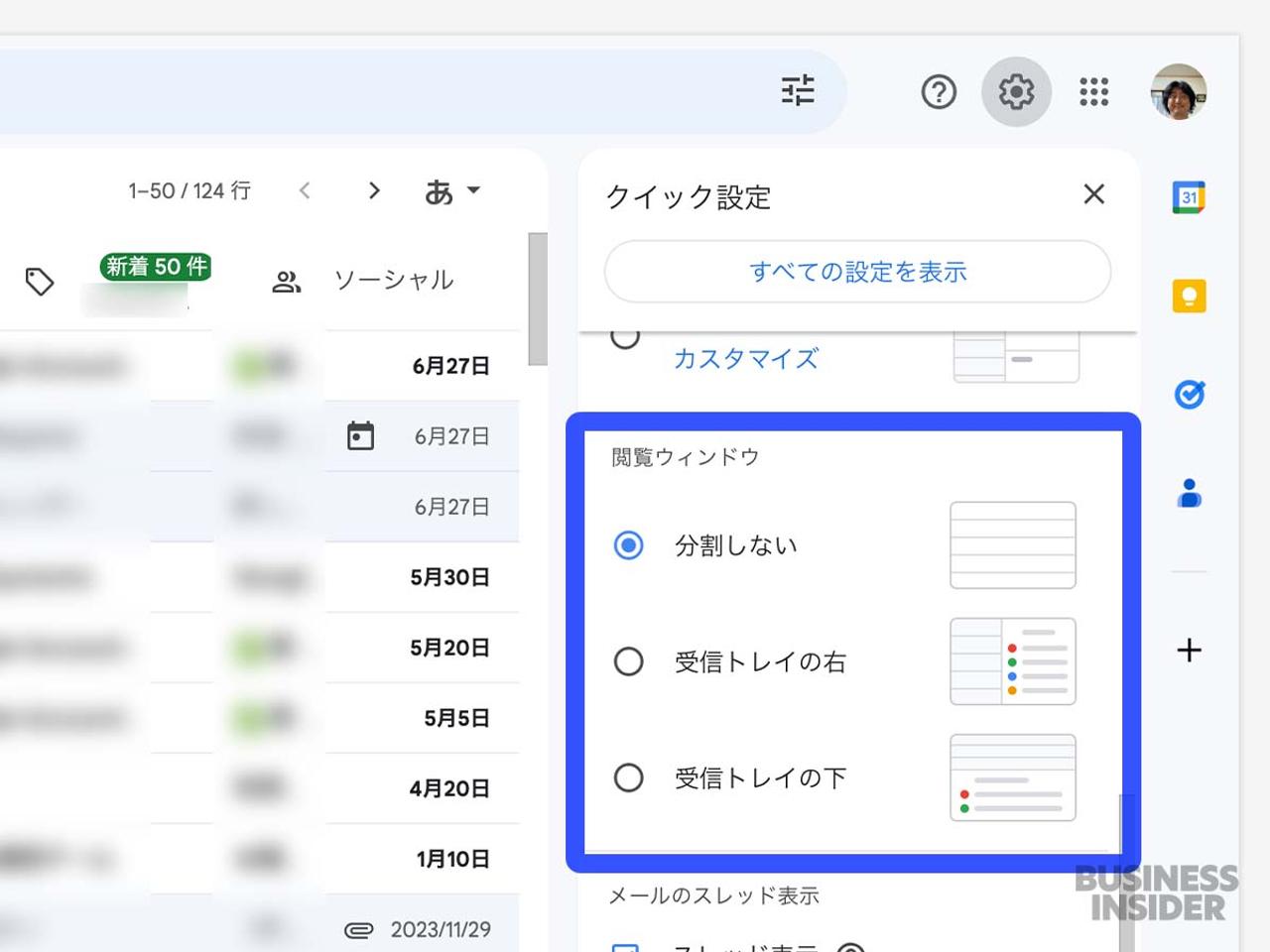Enable the 受信トレイの右 reading pane layout
The width and height of the screenshot is (1270, 952).
[628, 661]
